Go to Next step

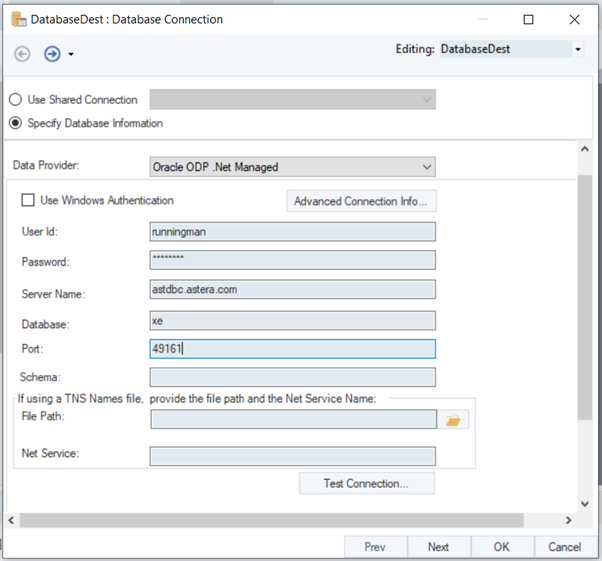(x=438, y=547)
